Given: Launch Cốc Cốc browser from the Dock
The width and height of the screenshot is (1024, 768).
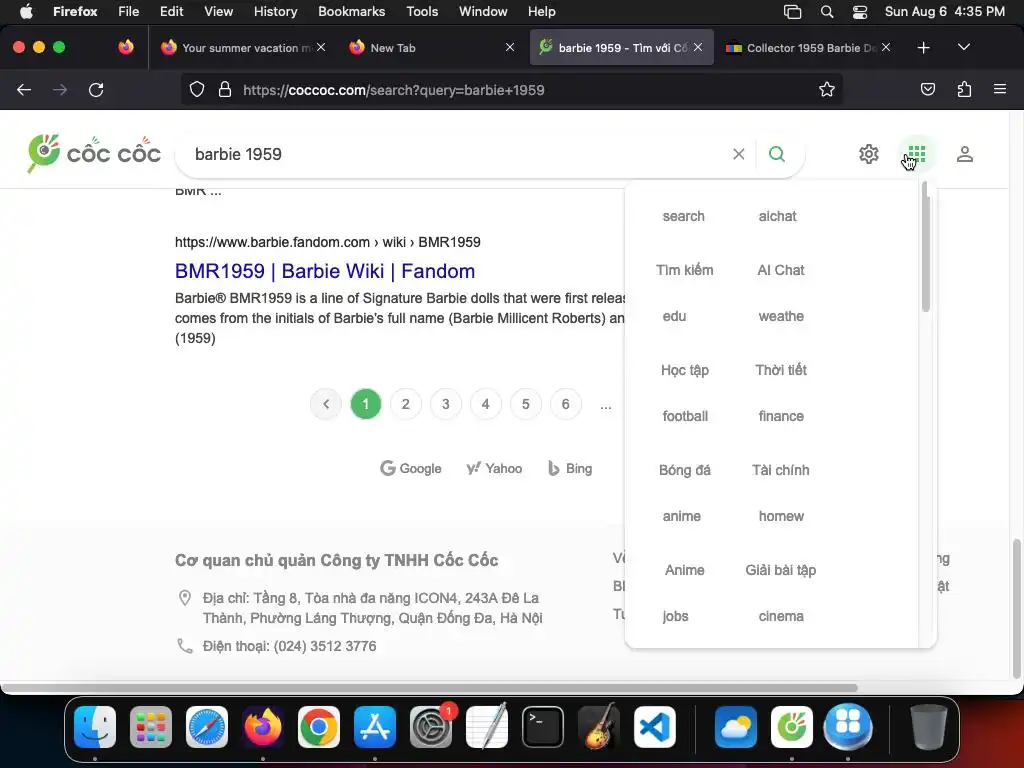Looking at the screenshot, I should pyautogui.click(x=792, y=727).
